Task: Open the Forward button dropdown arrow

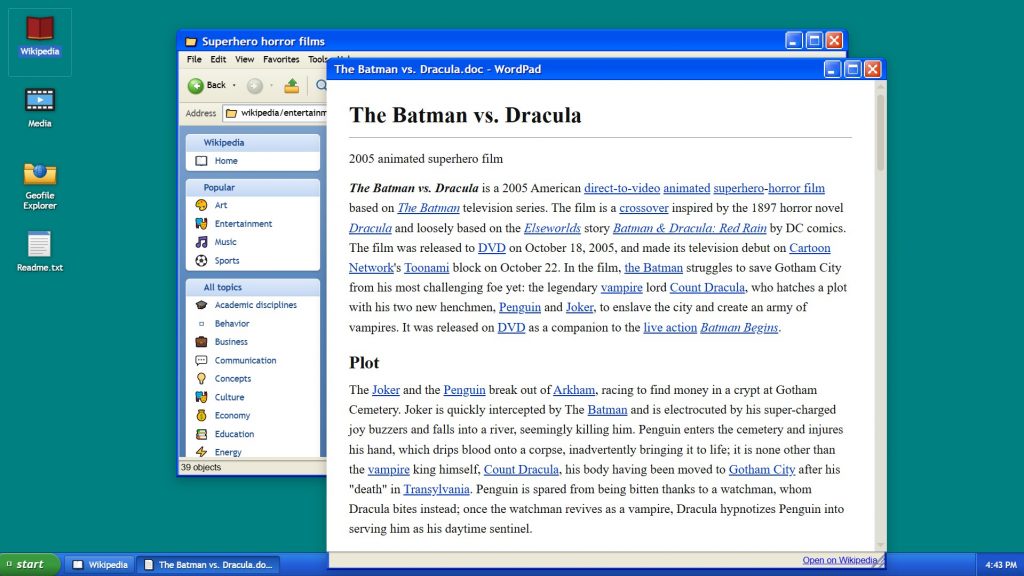Action: (271, 86)
